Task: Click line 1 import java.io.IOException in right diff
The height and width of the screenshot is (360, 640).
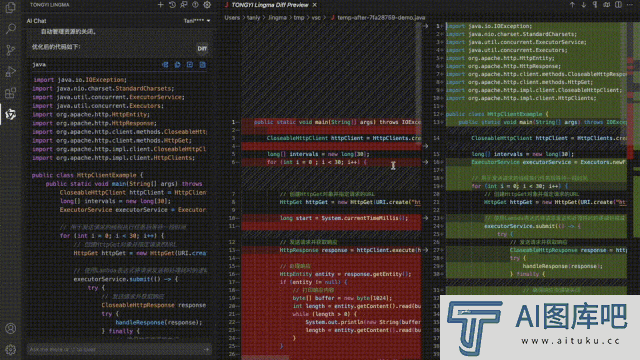Action: pos(489,26)
